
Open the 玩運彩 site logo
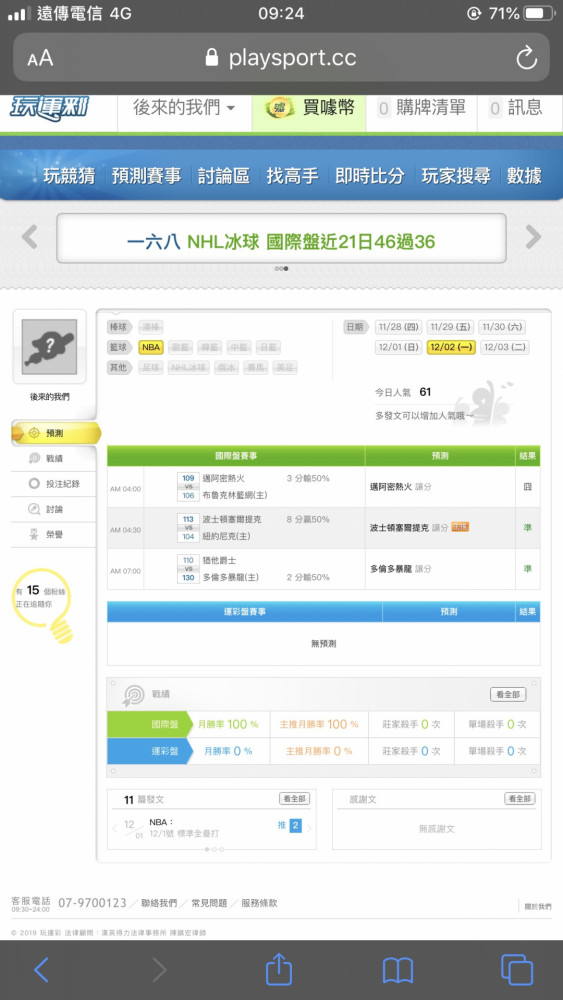[x=50, y=108]
